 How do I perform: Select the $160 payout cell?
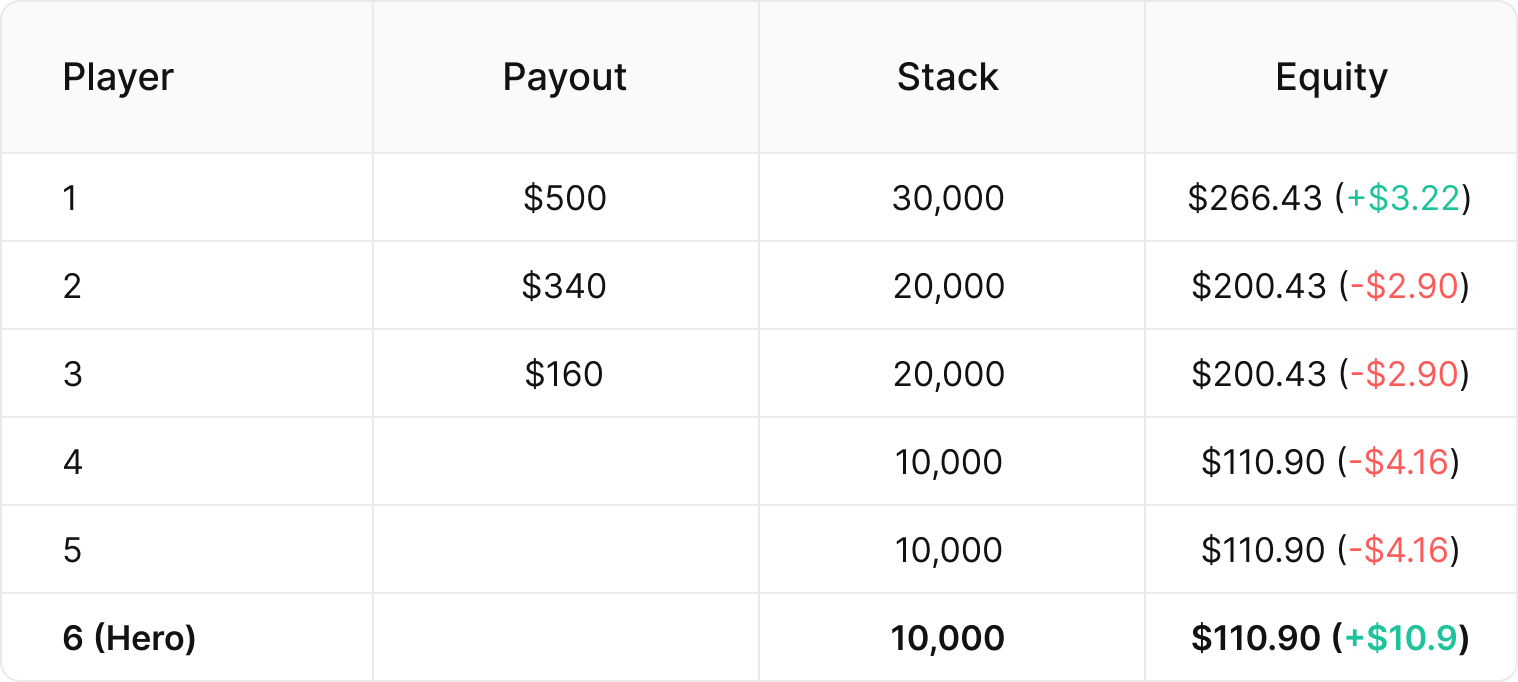coord(565,374)
